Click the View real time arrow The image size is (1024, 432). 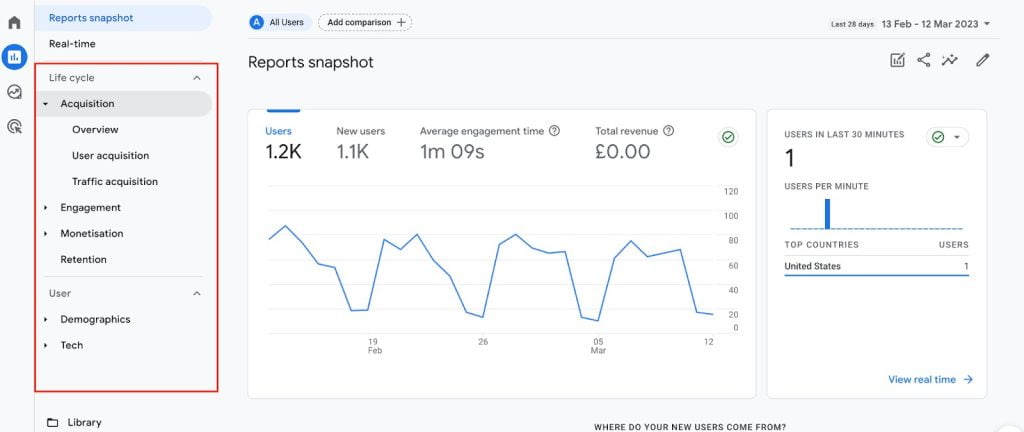(x=968, y=379)
